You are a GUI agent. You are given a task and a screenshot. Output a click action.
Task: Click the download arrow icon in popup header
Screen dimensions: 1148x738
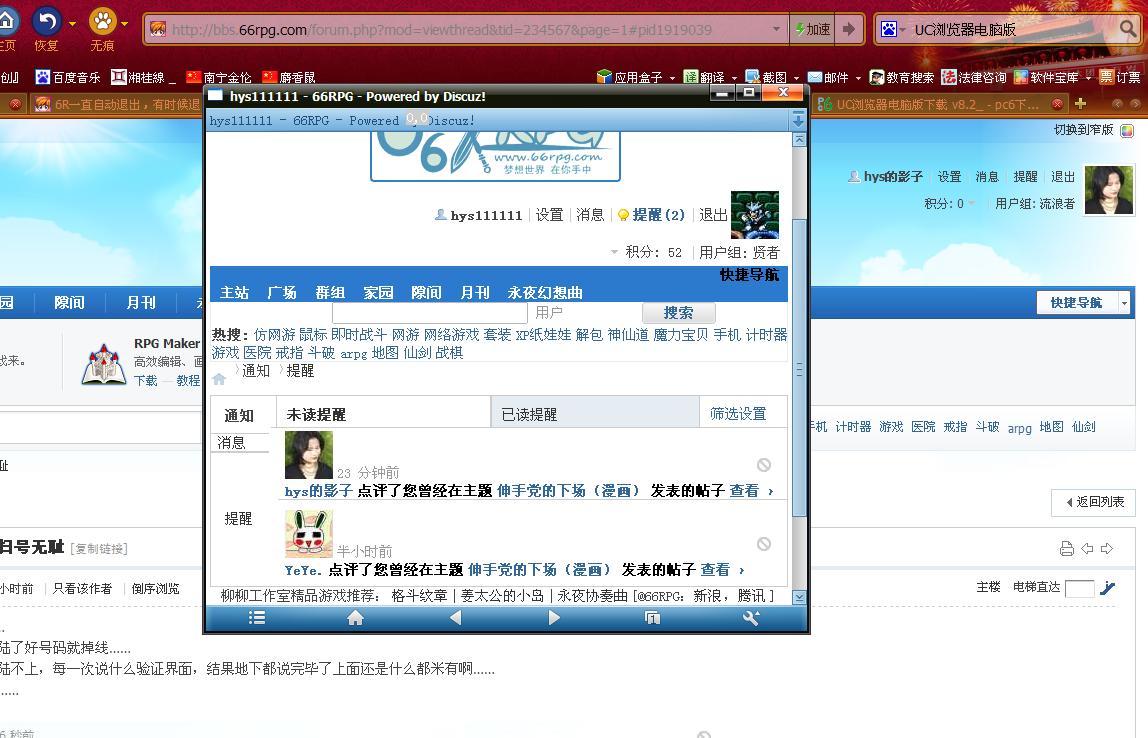(798, 120)
